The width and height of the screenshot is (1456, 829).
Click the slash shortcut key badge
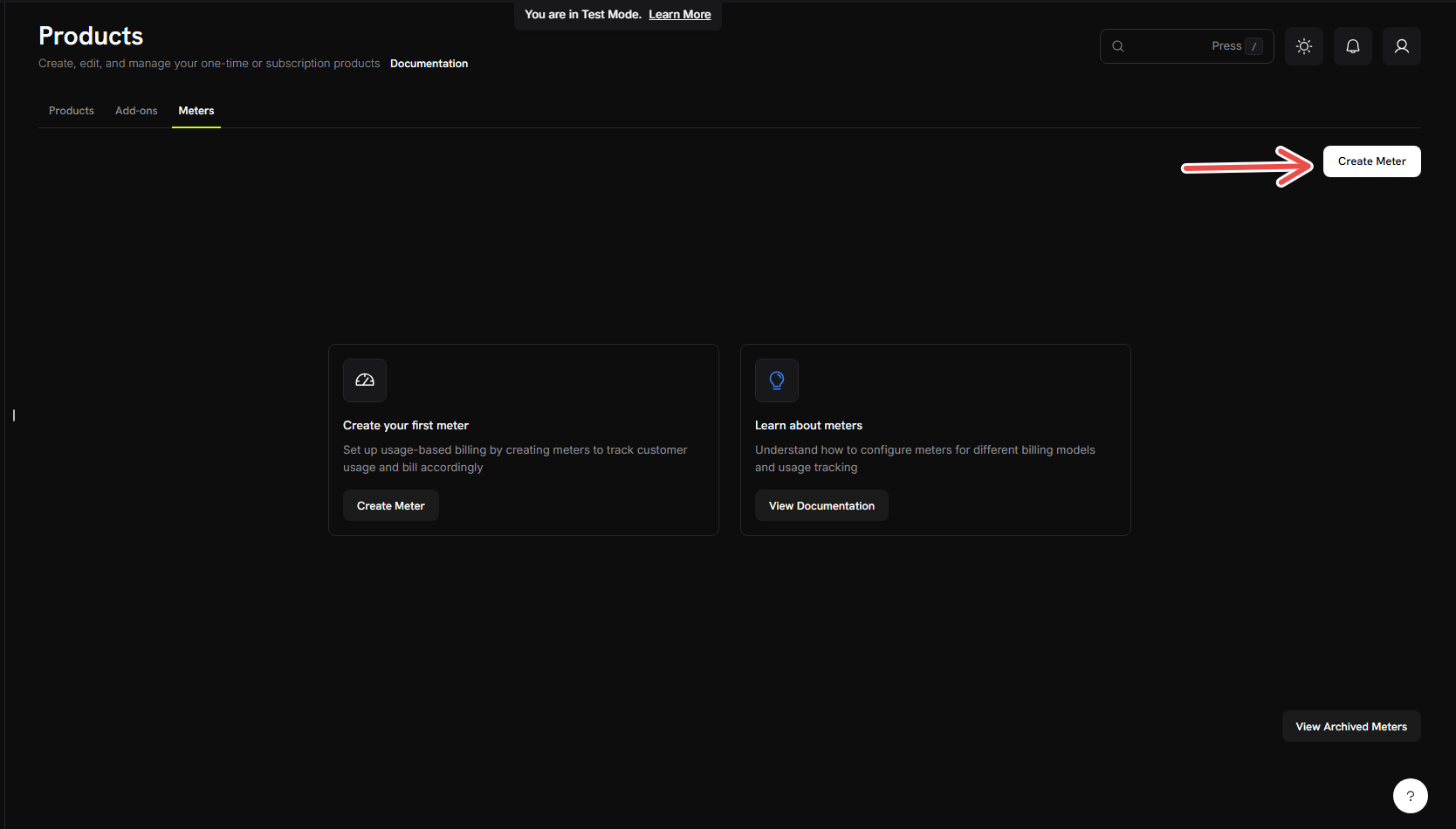pyautogui.click(x=1254, y=46)
